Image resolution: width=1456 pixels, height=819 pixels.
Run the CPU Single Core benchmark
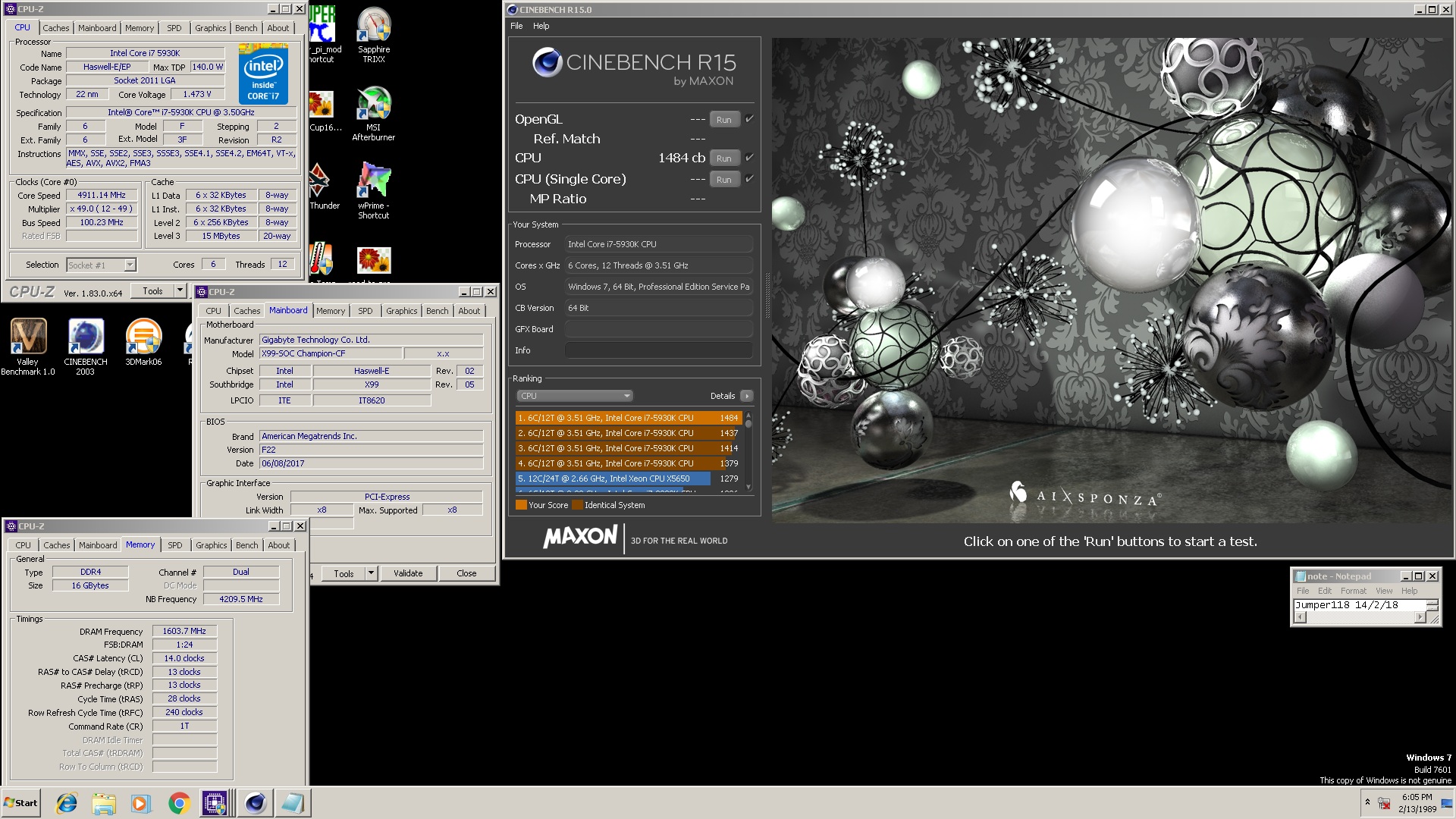[724, 180]
